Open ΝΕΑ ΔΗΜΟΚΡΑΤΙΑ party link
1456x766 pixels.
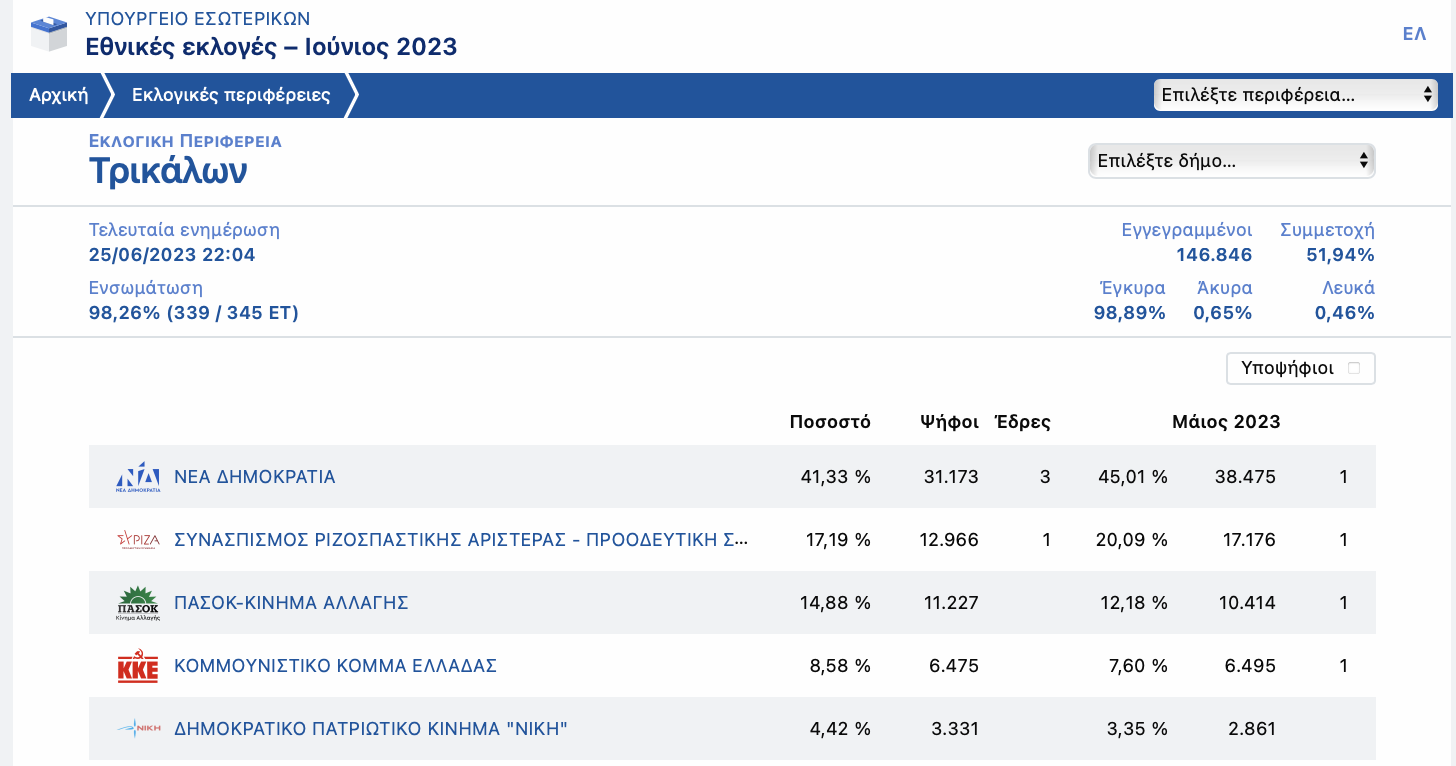[255, 477]
